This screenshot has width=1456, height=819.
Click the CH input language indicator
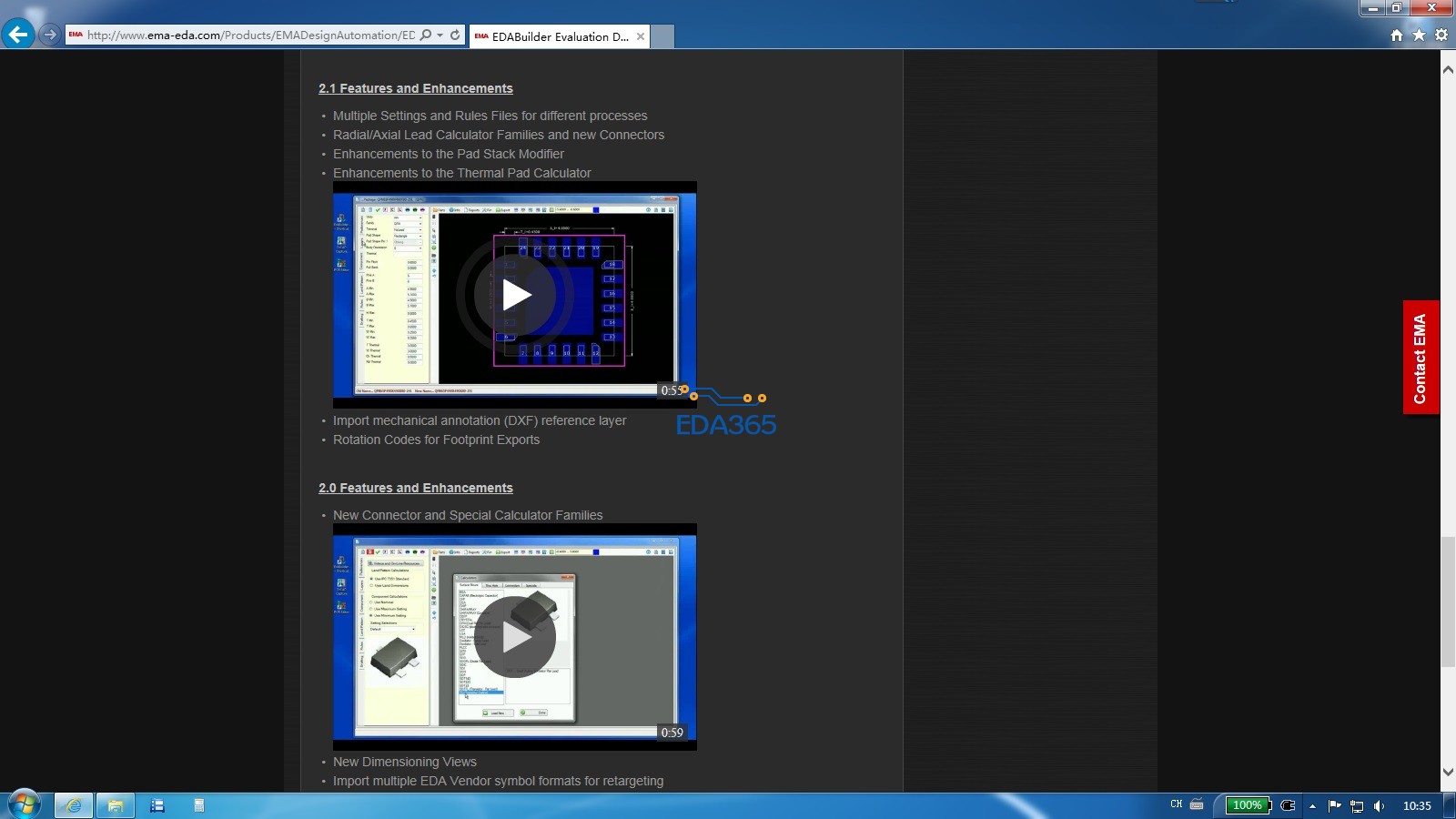point(1176,804)
